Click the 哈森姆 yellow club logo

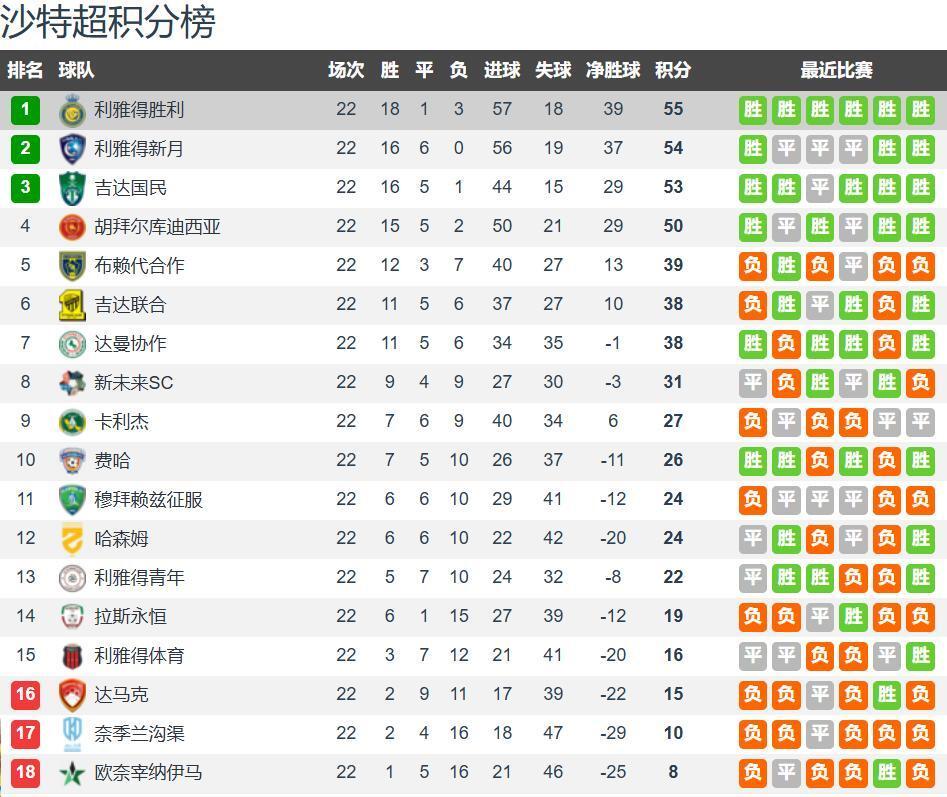point(72,538)
